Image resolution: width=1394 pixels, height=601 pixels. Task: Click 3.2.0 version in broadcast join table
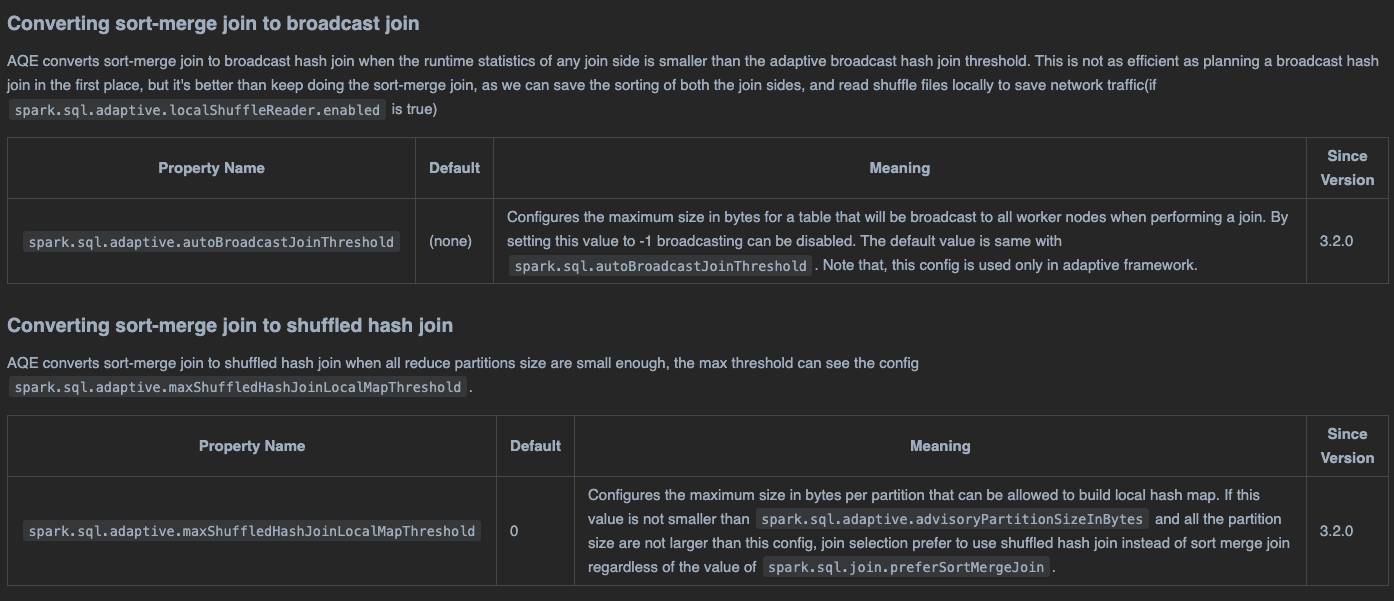[1336, 241]
